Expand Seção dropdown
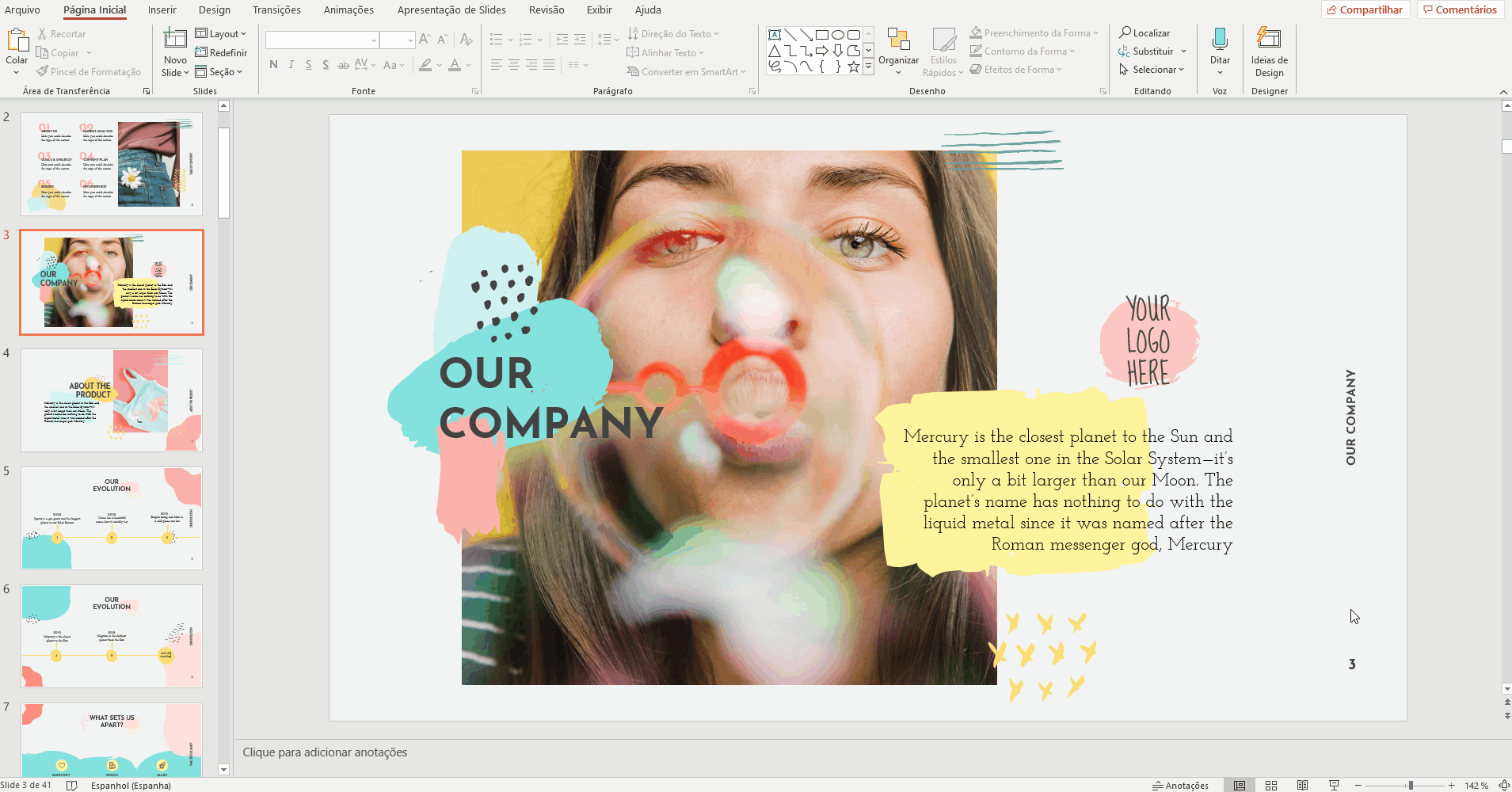 coord(219,72)
